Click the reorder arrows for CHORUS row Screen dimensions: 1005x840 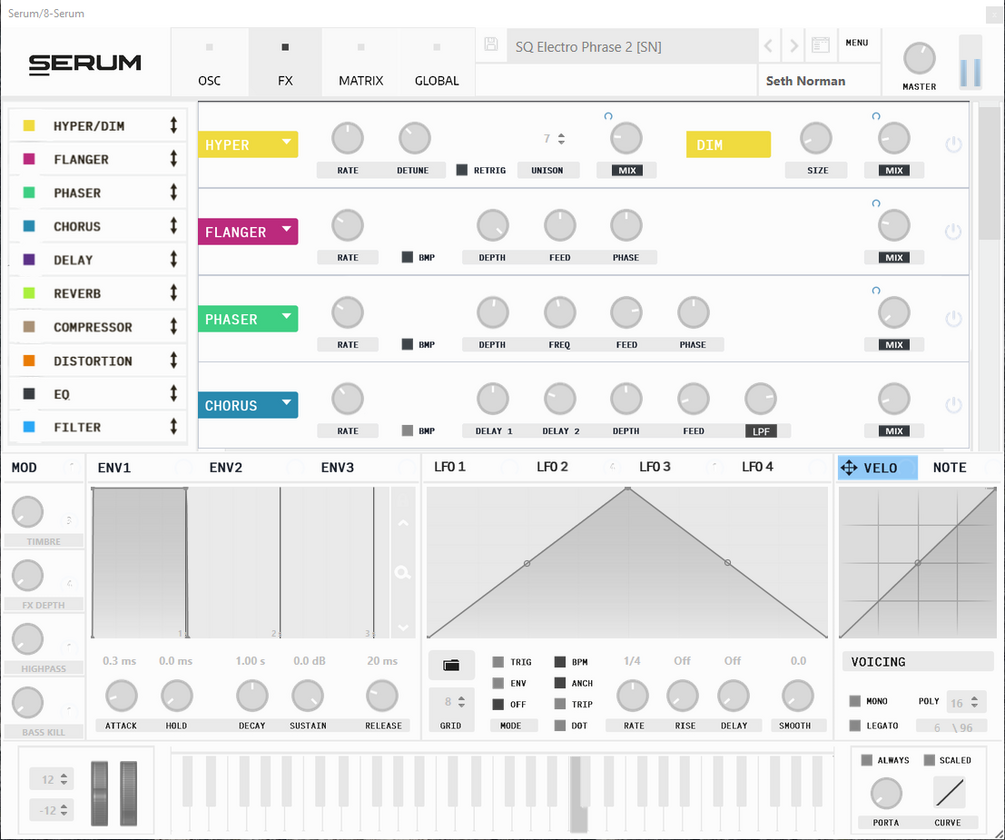173,226
